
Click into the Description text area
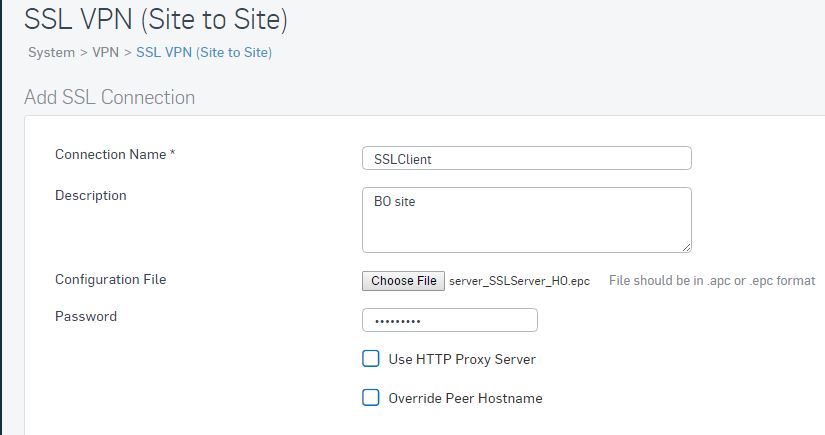point(527,220)
